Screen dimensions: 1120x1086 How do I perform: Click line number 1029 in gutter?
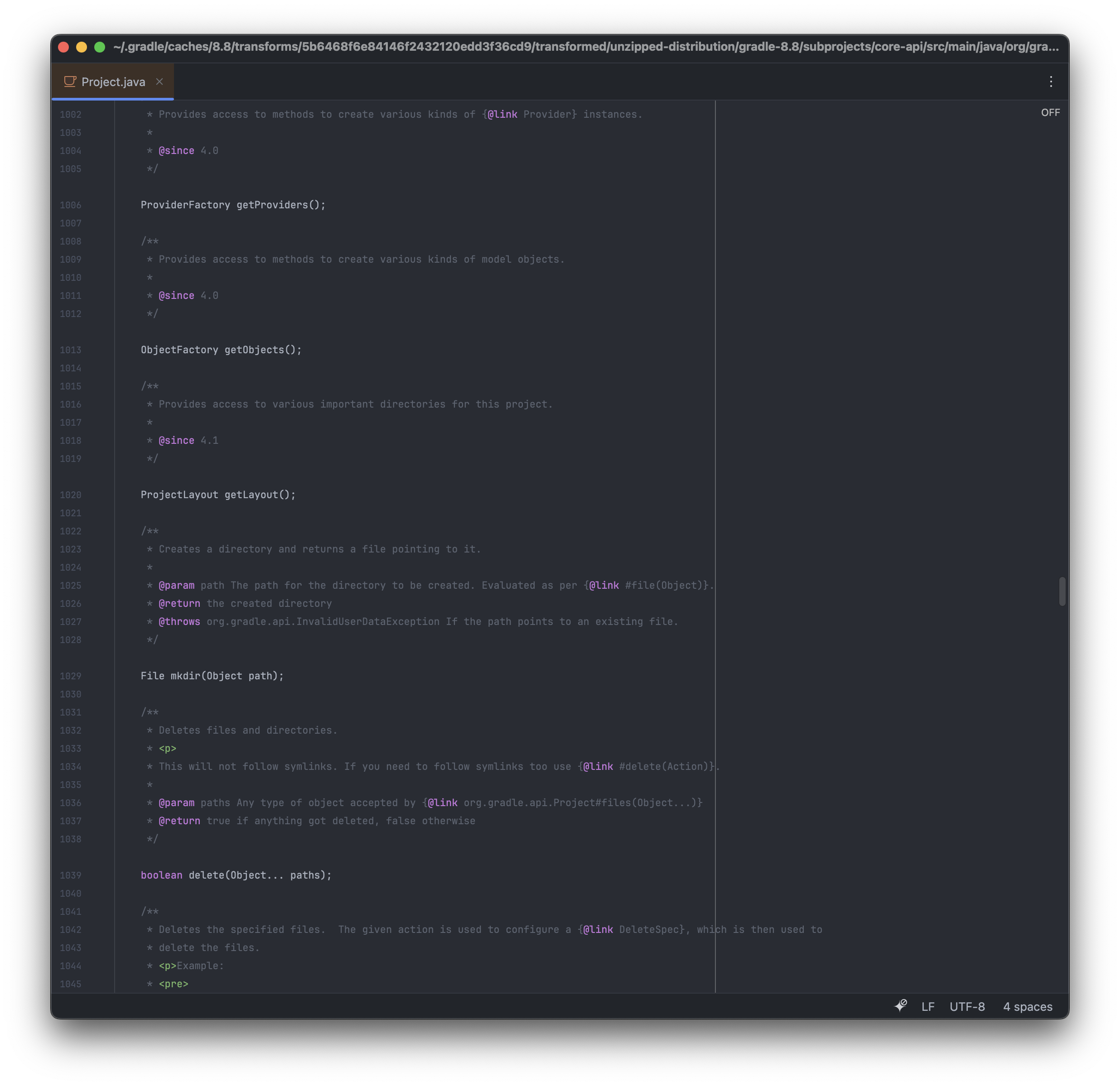click(x=70, y=676)
